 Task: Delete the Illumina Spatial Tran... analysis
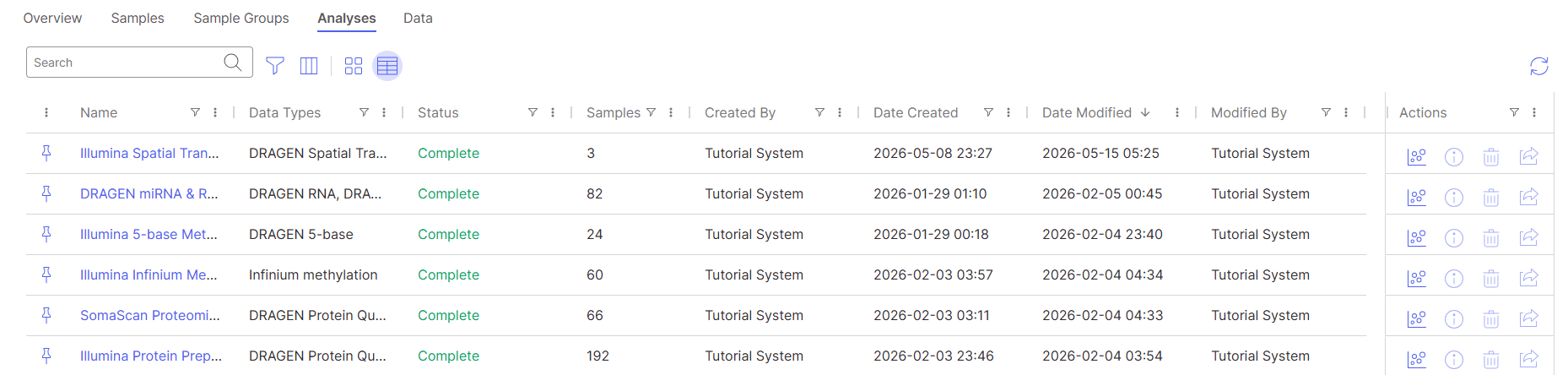tap(1491, 156)
